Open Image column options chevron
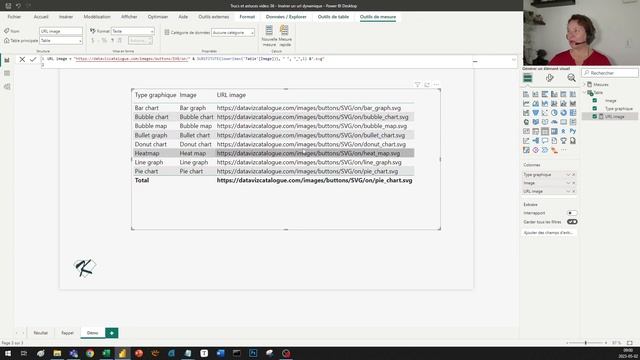The image size is (640, 360). pyautogui.click(x=568, y=183)
